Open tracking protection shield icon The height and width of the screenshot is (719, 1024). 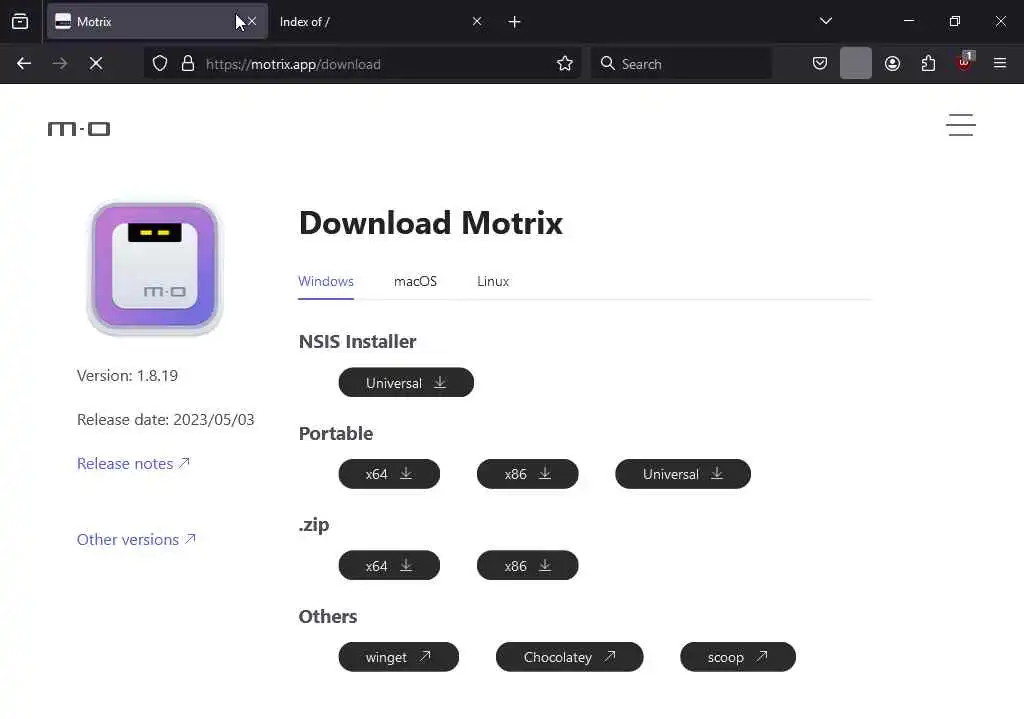(160, 63)
